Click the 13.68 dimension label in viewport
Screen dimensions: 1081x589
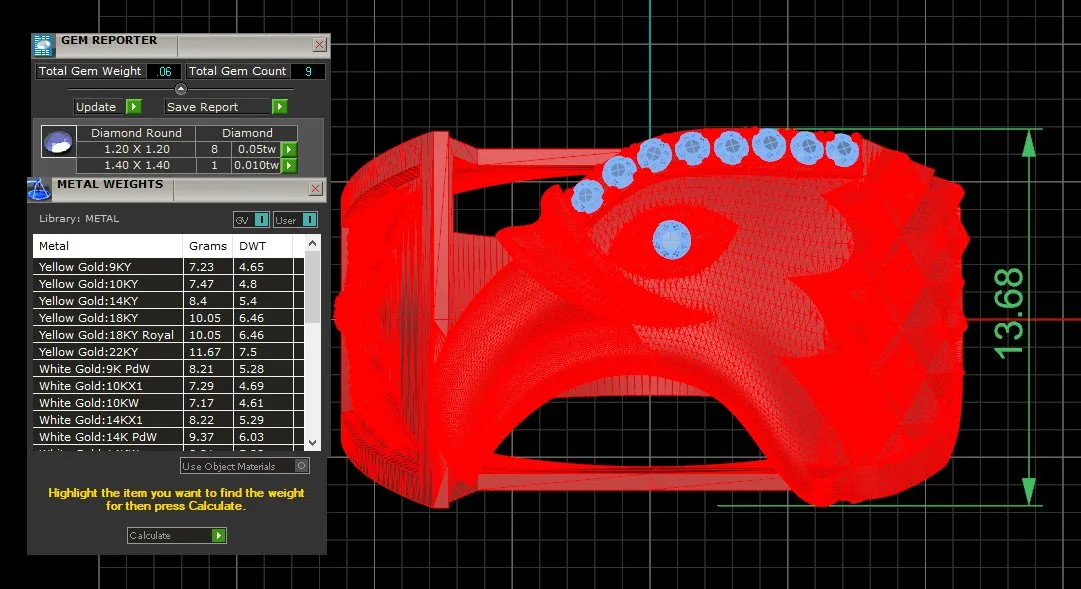[x=1009, y=312]
